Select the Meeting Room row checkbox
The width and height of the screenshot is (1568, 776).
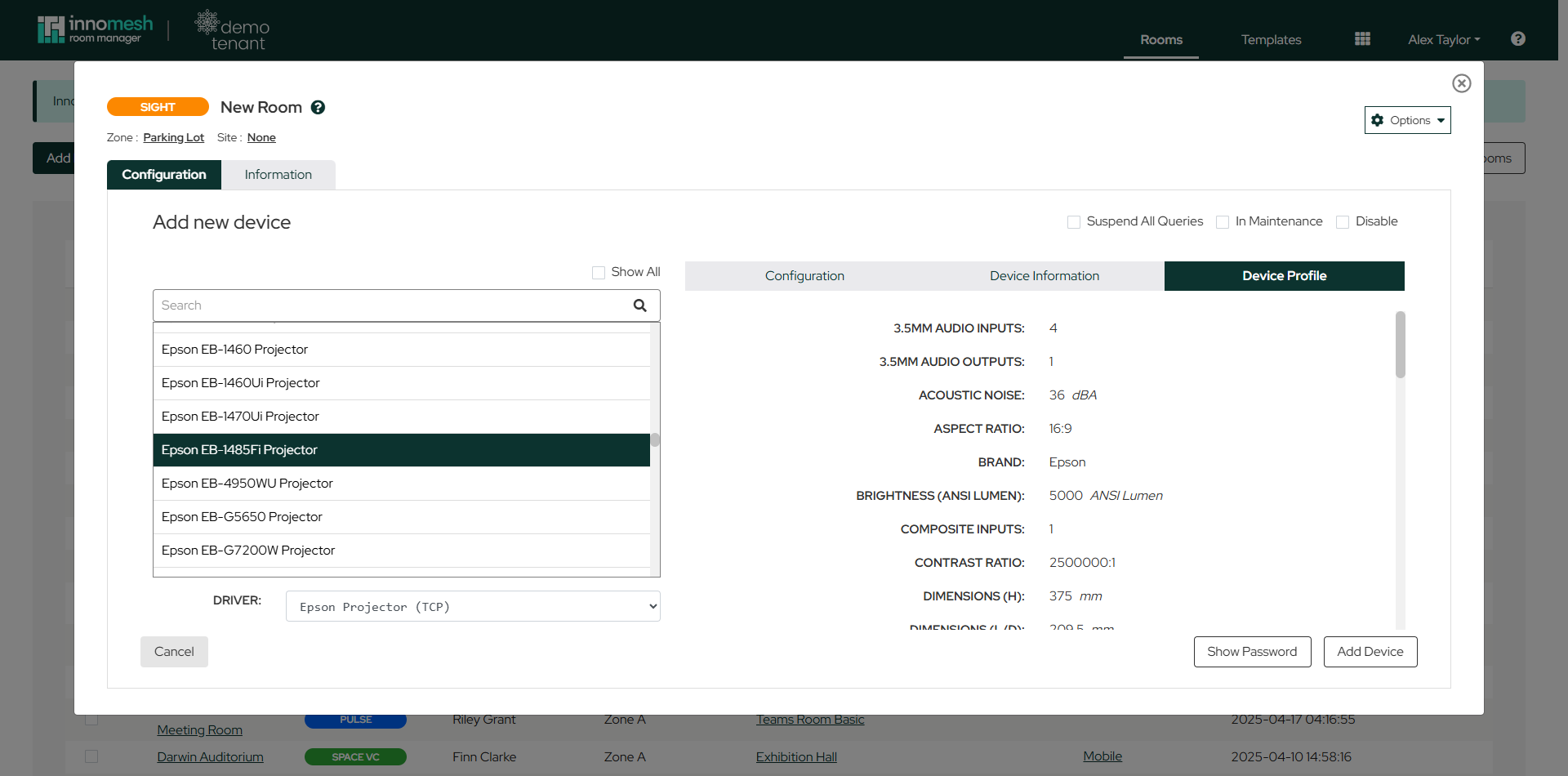[x=91, y=720]
